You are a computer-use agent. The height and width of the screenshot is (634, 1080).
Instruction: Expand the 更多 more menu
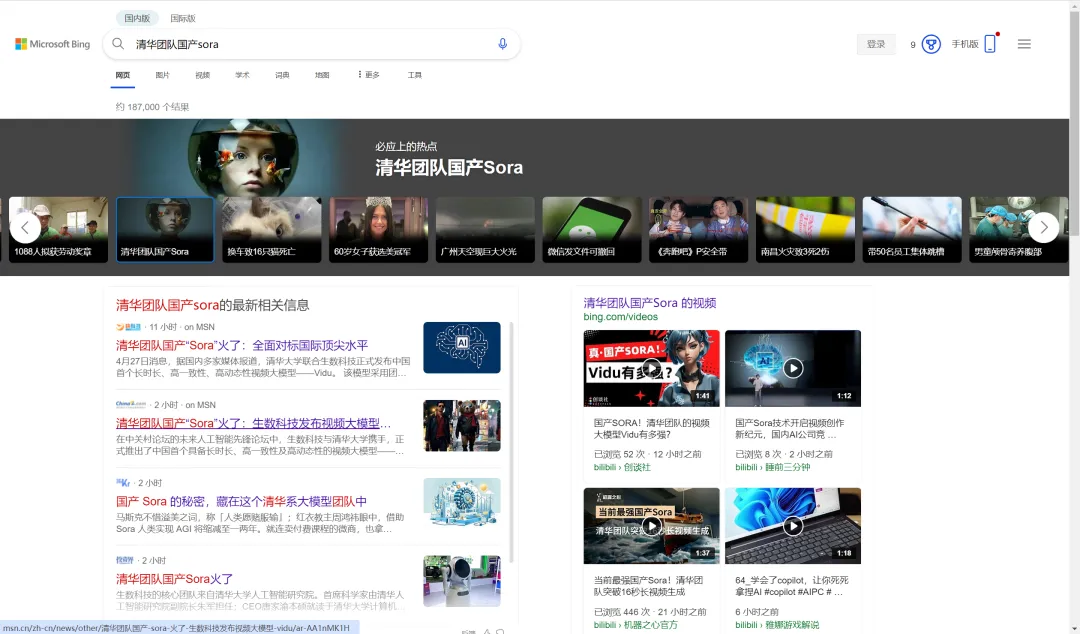pos(368,75)
